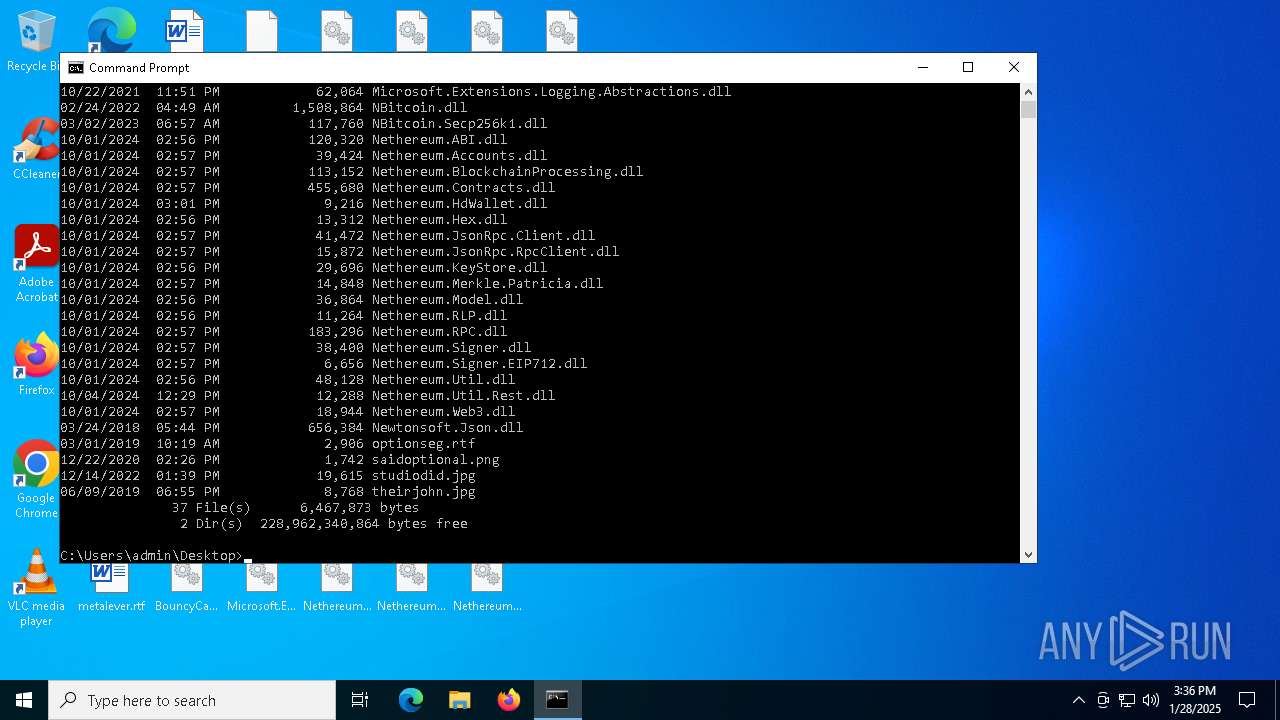Click the Nethereum.Util.Rest.dll entry
The height and width of the screenshot is (720, 1280).
pyautogui.click(x=464, y=396)
